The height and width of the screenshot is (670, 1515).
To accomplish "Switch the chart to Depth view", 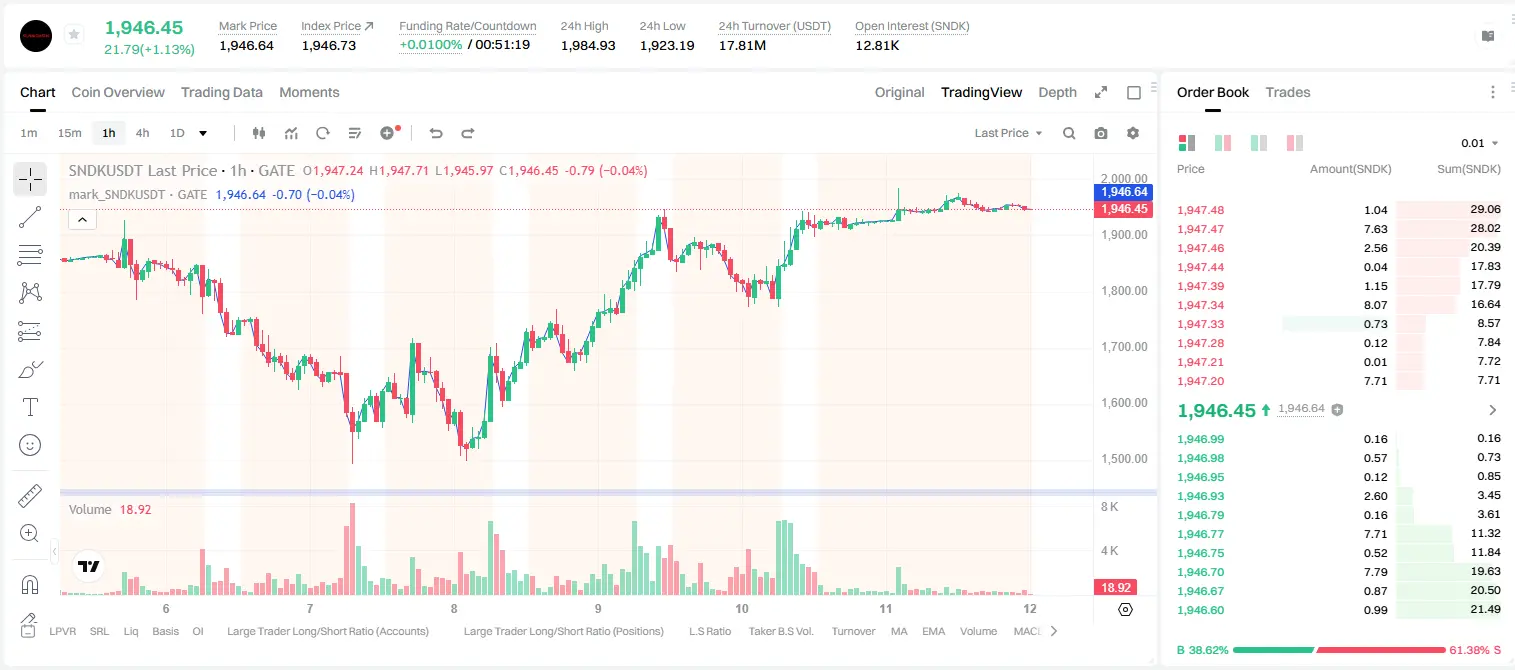I will click(x=1057, y=92).
